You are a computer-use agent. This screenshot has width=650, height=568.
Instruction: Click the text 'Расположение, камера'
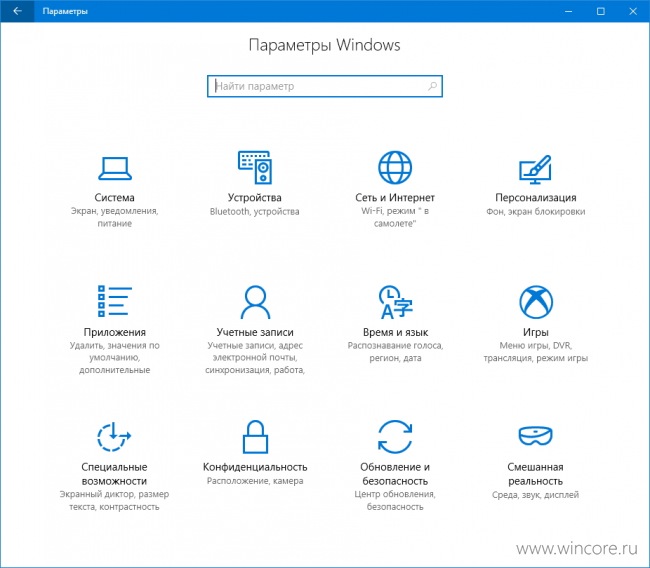coord(255,481)
